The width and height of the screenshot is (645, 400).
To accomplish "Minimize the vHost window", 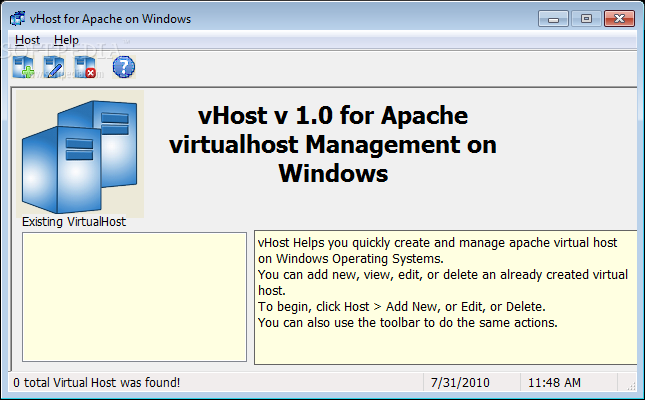I will tap(553, 19).
